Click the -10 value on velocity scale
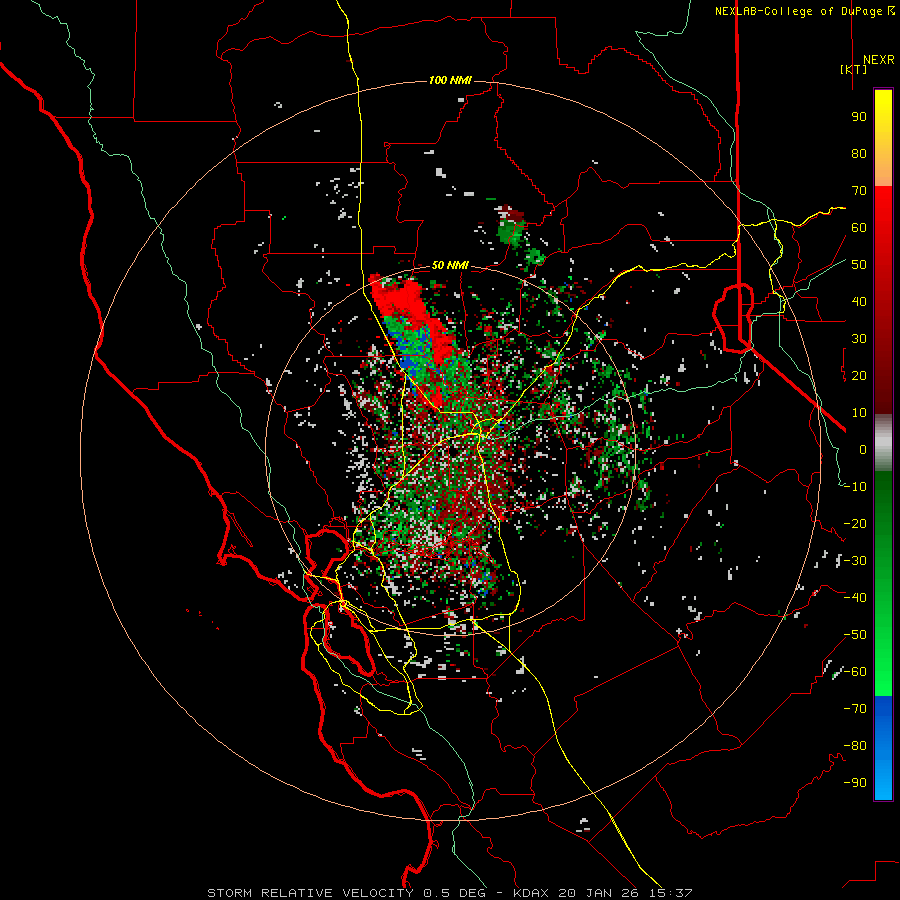 coord(855,487)
